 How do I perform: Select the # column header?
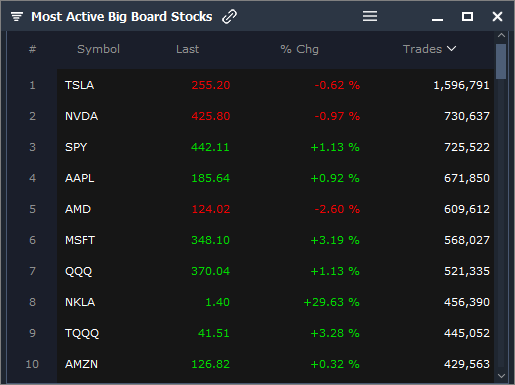(x=32, y=49)
